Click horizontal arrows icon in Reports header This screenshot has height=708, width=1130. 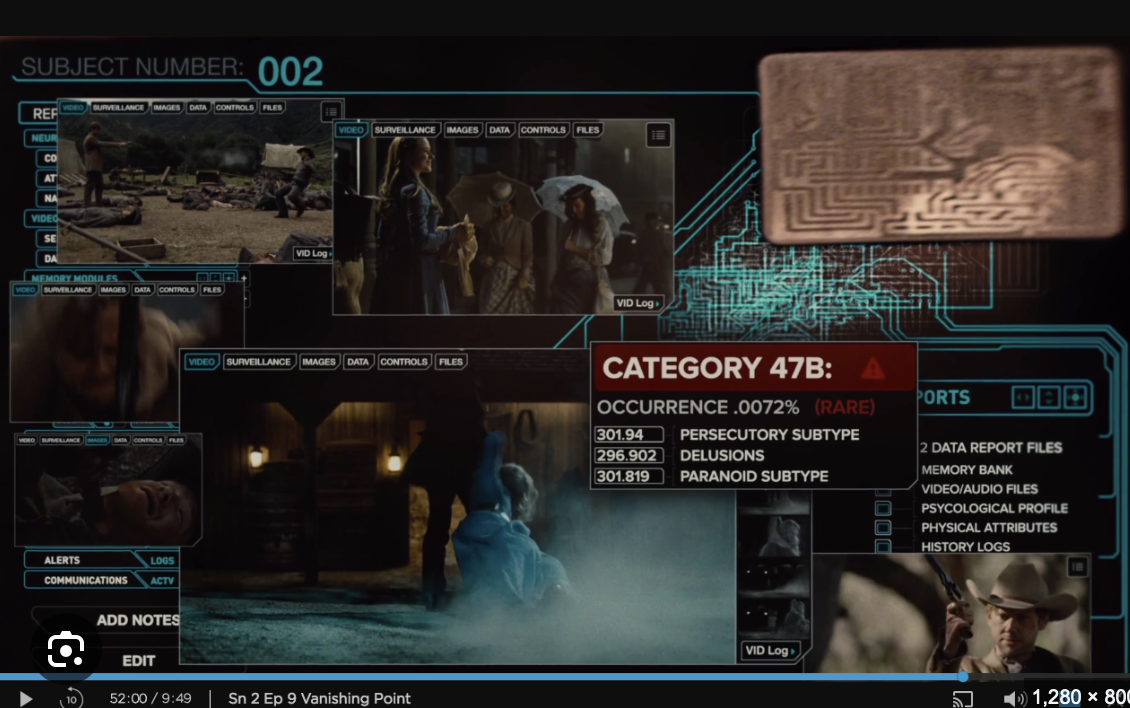1023,397
